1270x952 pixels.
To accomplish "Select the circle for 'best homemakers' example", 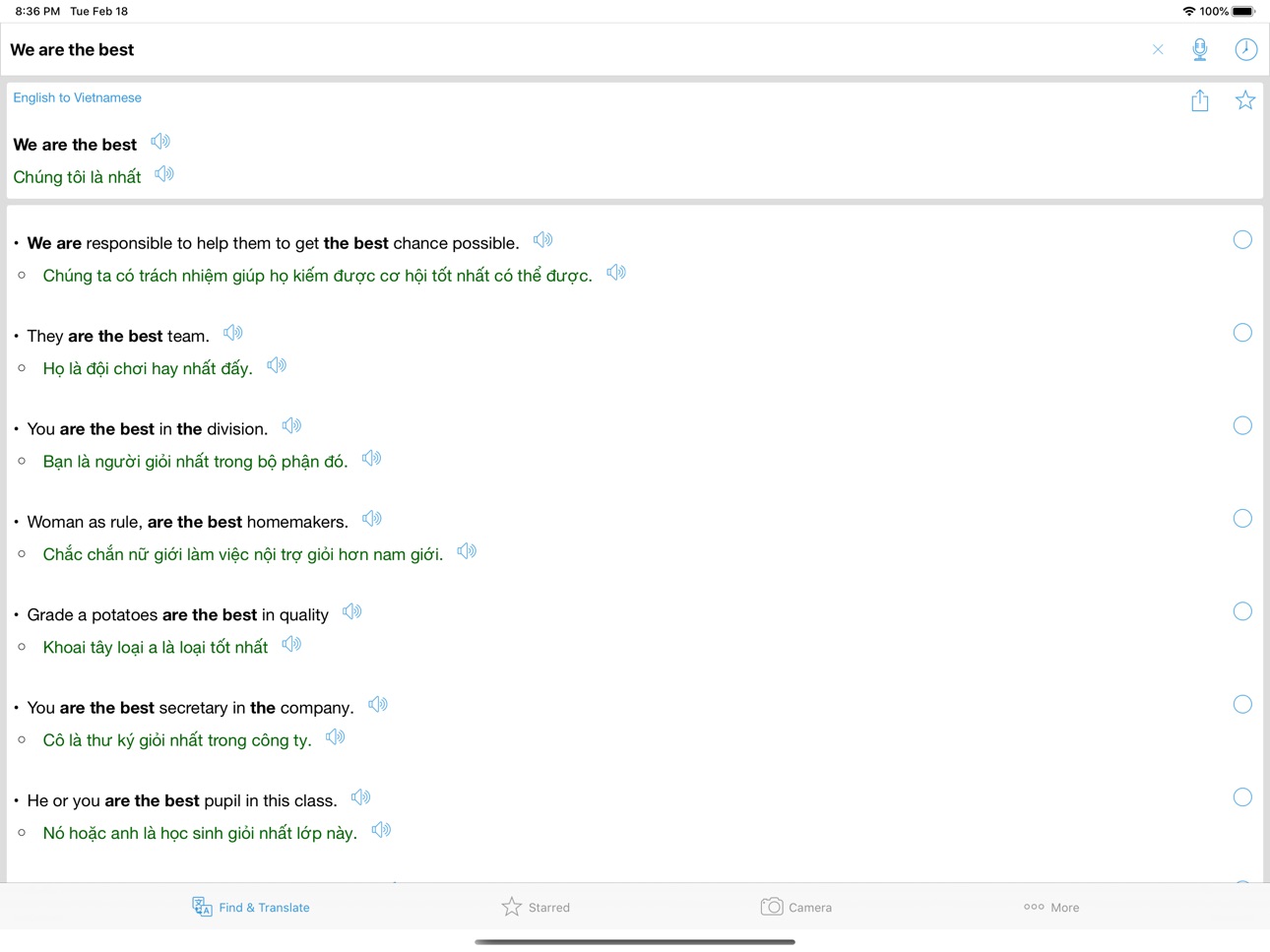I will (x=1242, y=519).
